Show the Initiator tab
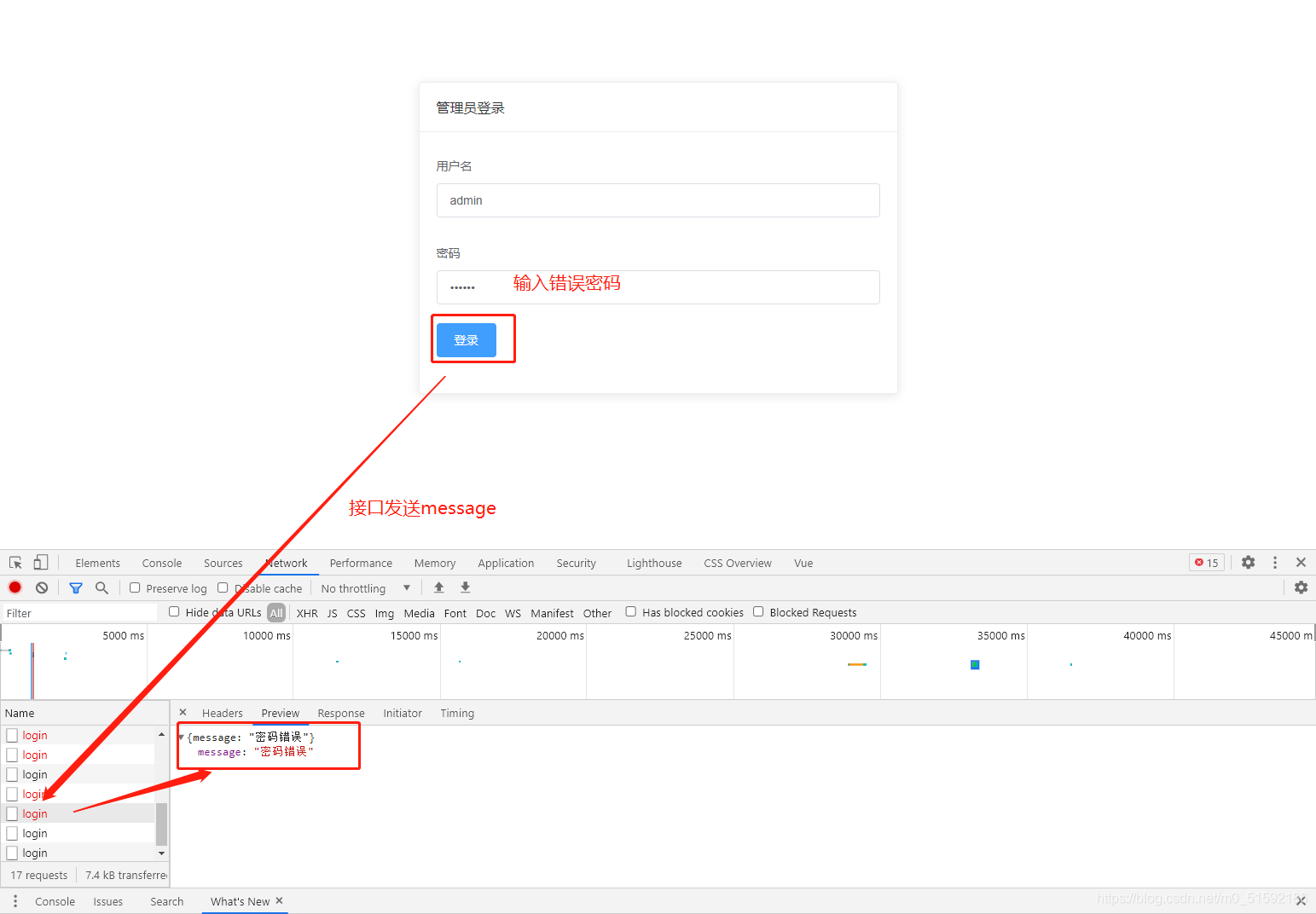Image resolution: width=1316 pixels, height=914 pixels. (403, 714)
